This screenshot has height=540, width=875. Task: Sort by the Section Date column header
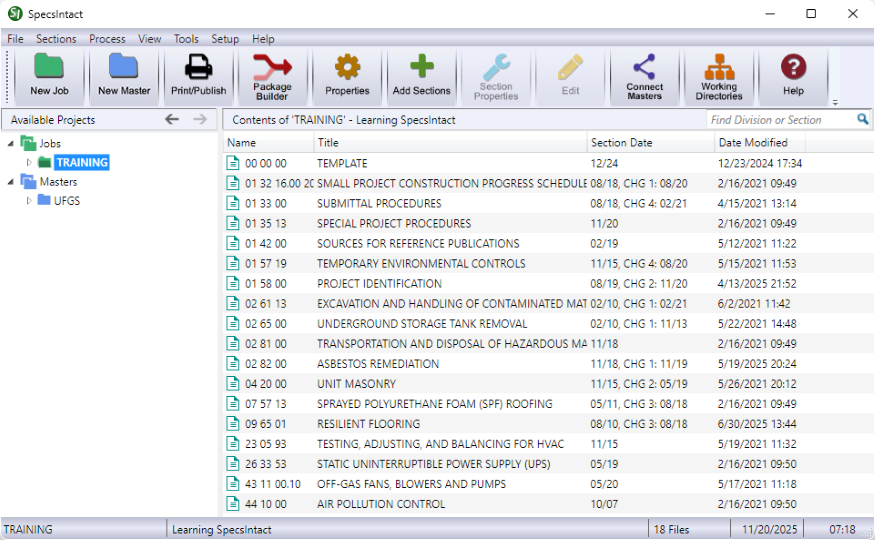coord(651,143)
